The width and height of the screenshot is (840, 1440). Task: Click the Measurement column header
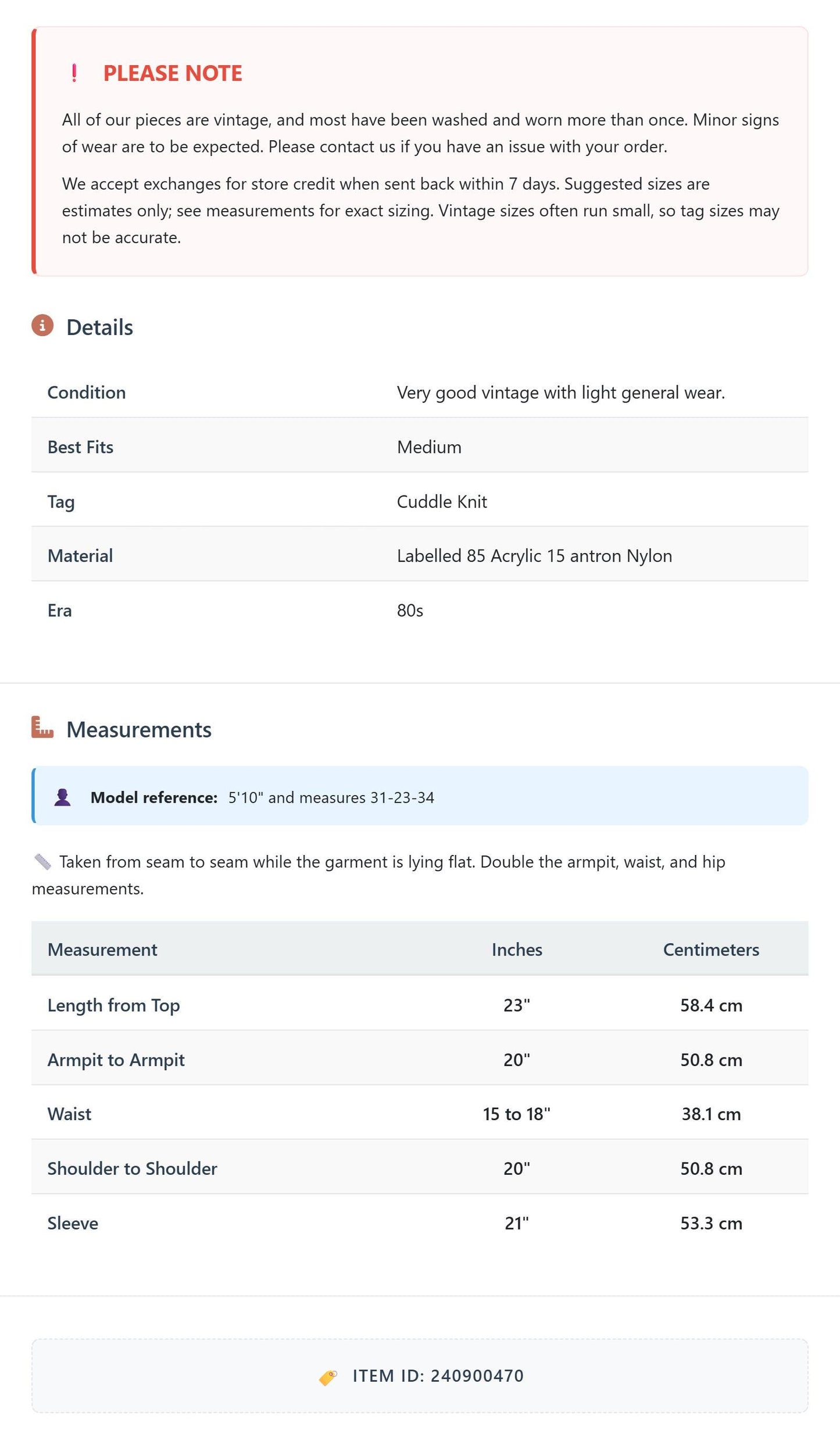click(x=102, y=950)
